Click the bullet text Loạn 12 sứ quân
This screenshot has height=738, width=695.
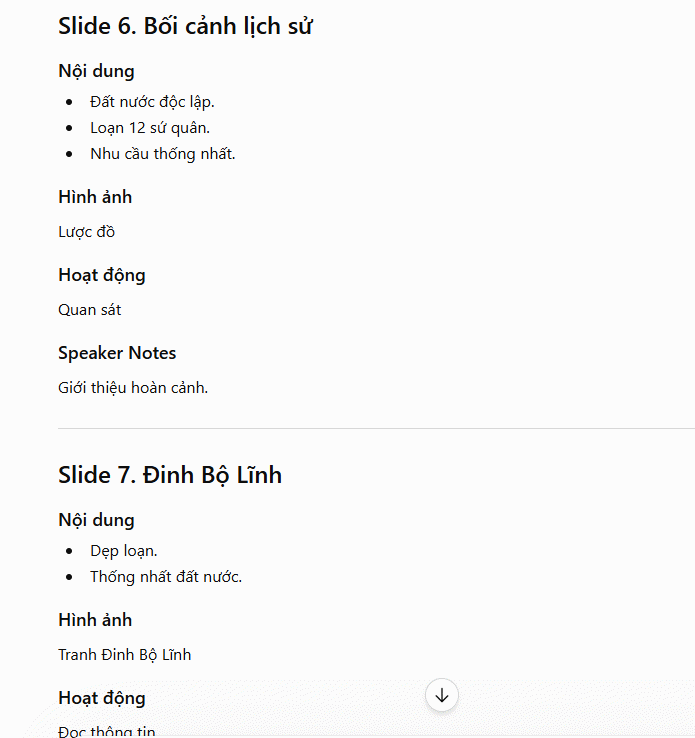(x=150, y=128)
